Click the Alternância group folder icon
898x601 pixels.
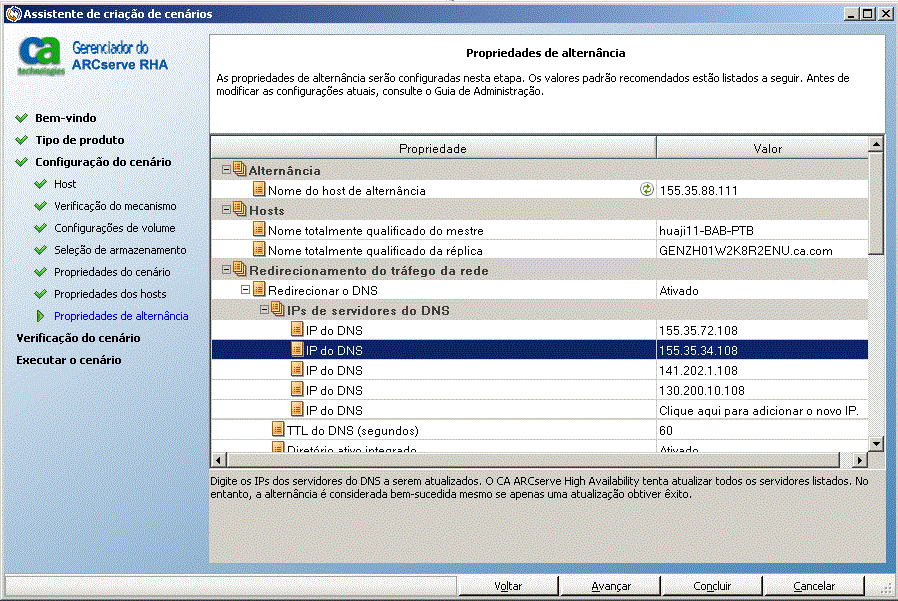click(x=239, y=170)
